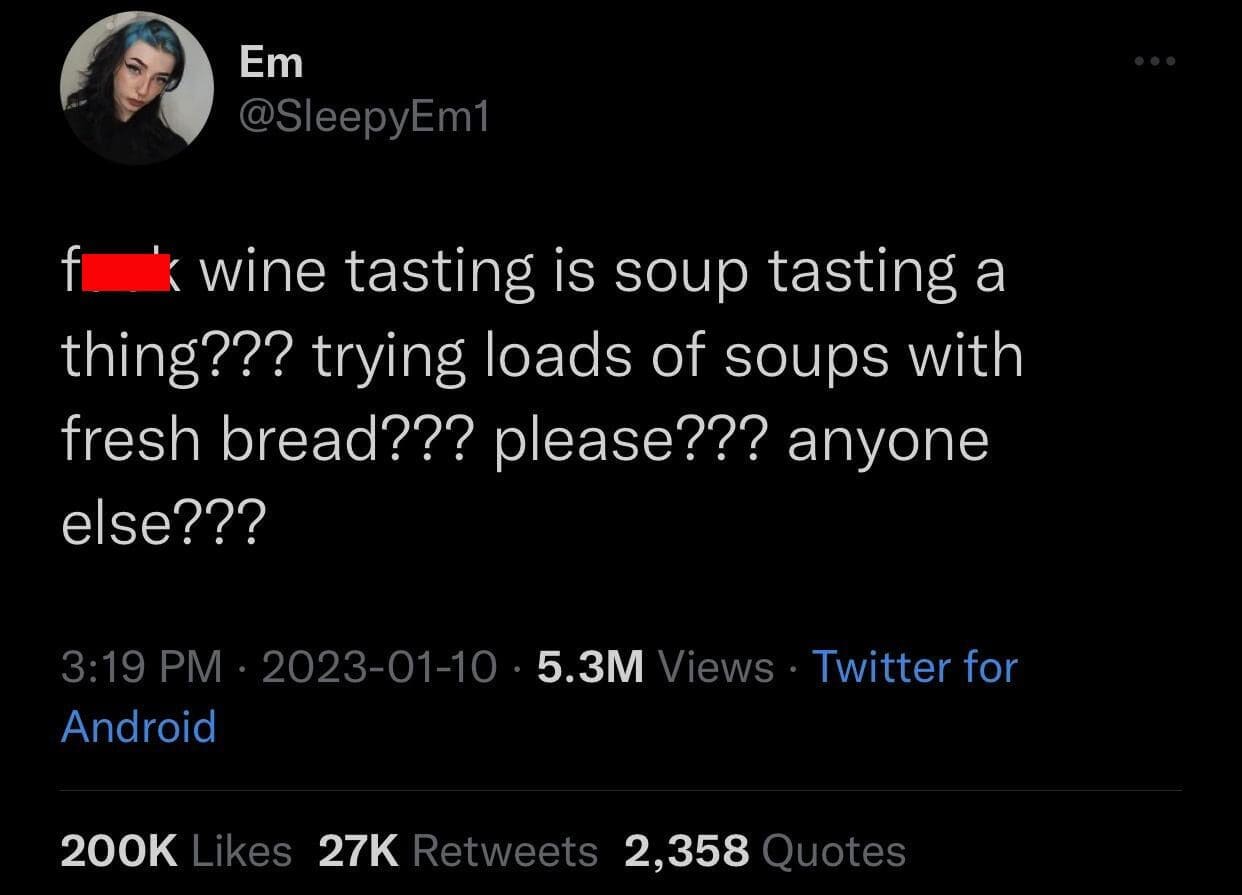Open the display name "Em" profile
This screenshot has width=1242, height=895.
tap(271, 62)
